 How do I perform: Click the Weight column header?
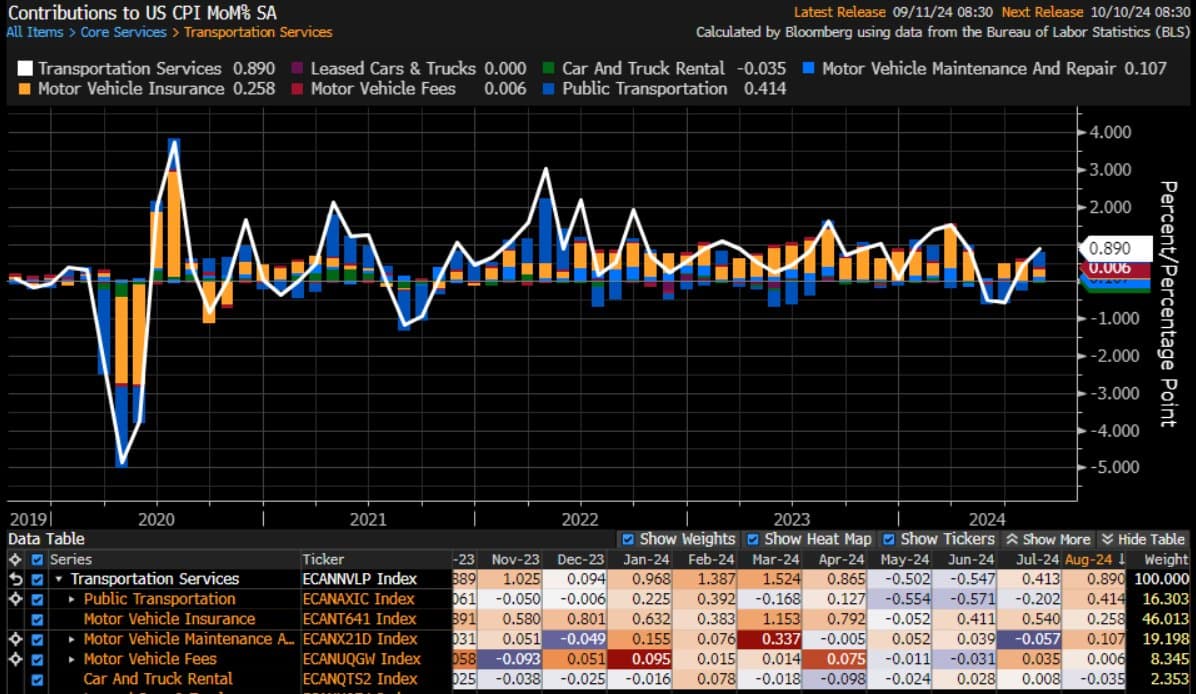click(1166, 560)
